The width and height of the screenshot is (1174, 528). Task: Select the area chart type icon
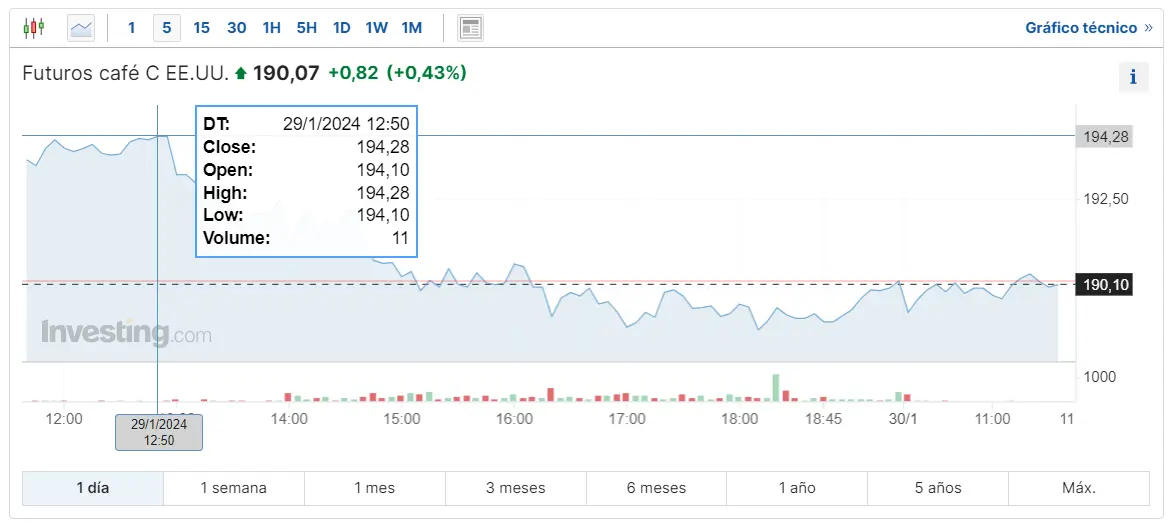81,28
